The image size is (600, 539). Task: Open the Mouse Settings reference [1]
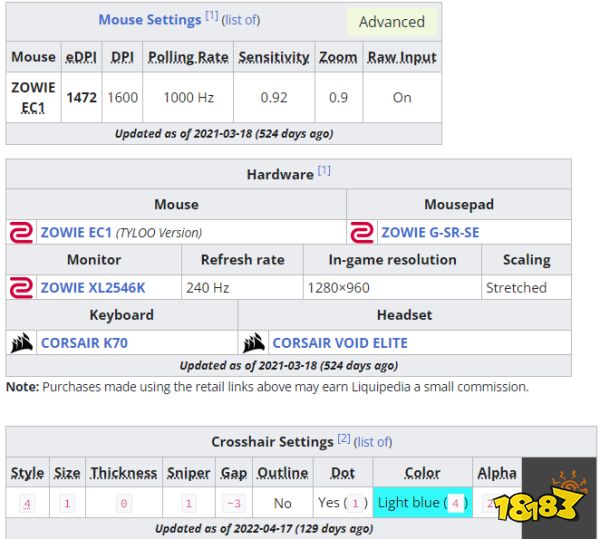pos(212,16)
